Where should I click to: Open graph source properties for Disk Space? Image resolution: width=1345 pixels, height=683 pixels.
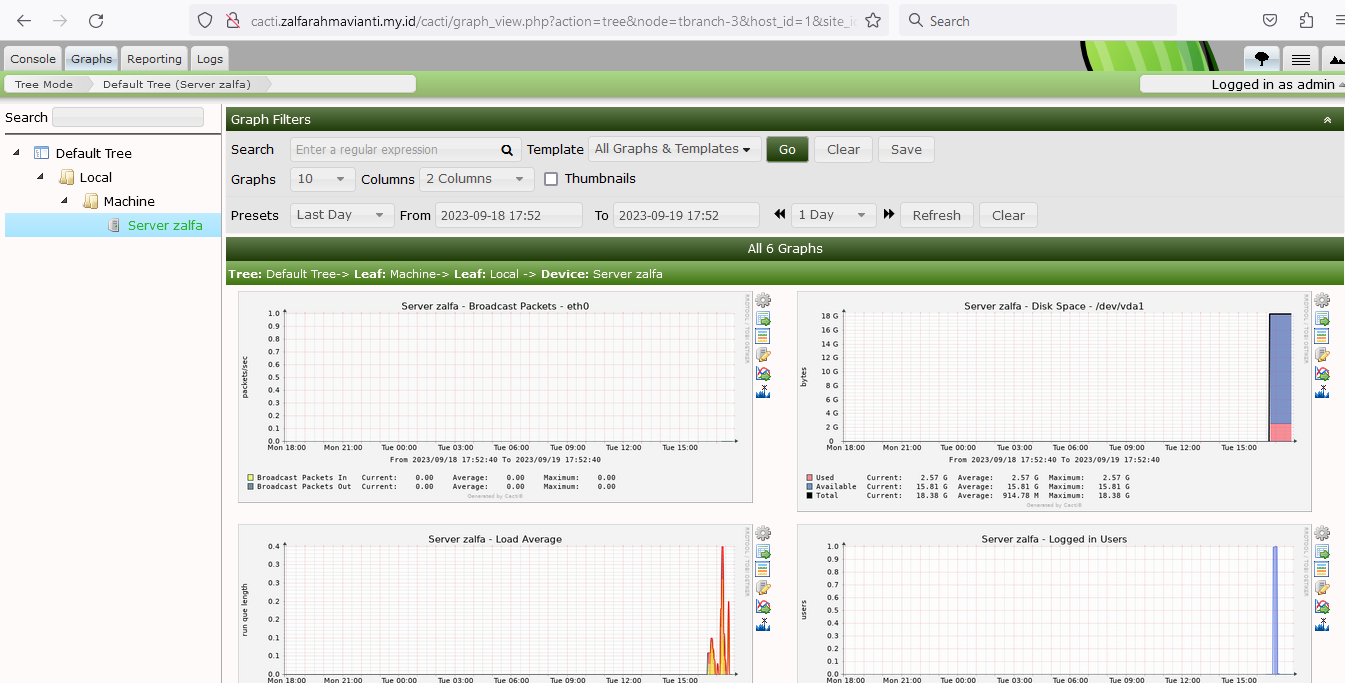(x=1322, y=354)
